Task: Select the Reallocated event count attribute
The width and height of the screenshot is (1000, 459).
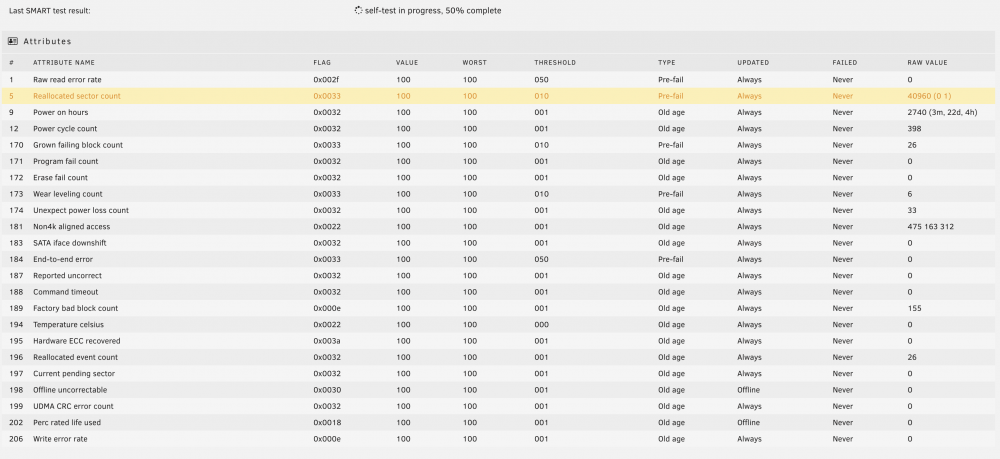Action: (x=75, y=358)
